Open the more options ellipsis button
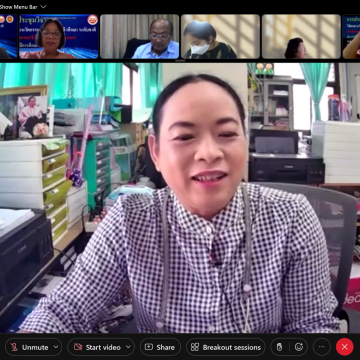 pos(322,347)
